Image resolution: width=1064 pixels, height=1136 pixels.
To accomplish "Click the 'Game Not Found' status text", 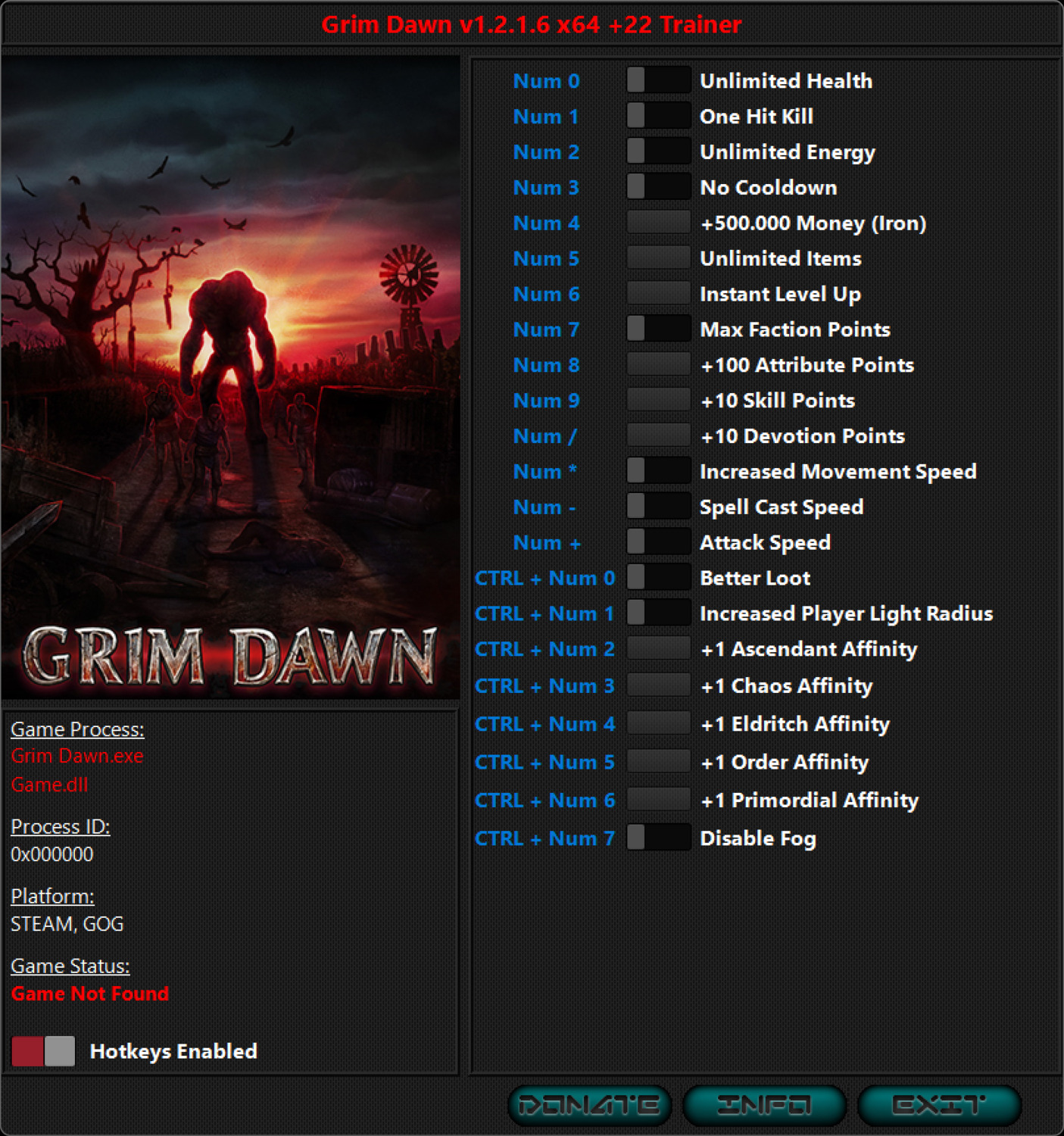I will 90,994.
